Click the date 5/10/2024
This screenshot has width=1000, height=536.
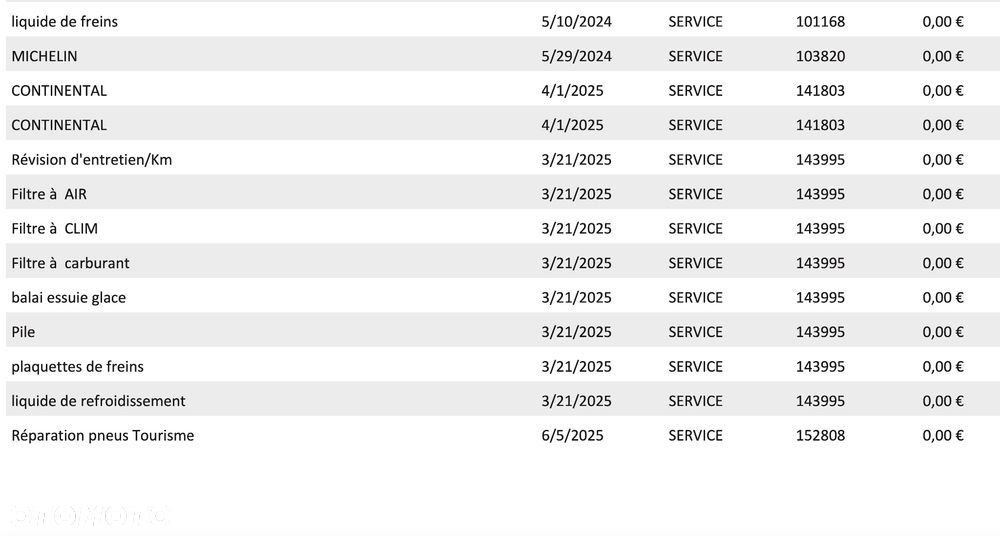(575, 21)
